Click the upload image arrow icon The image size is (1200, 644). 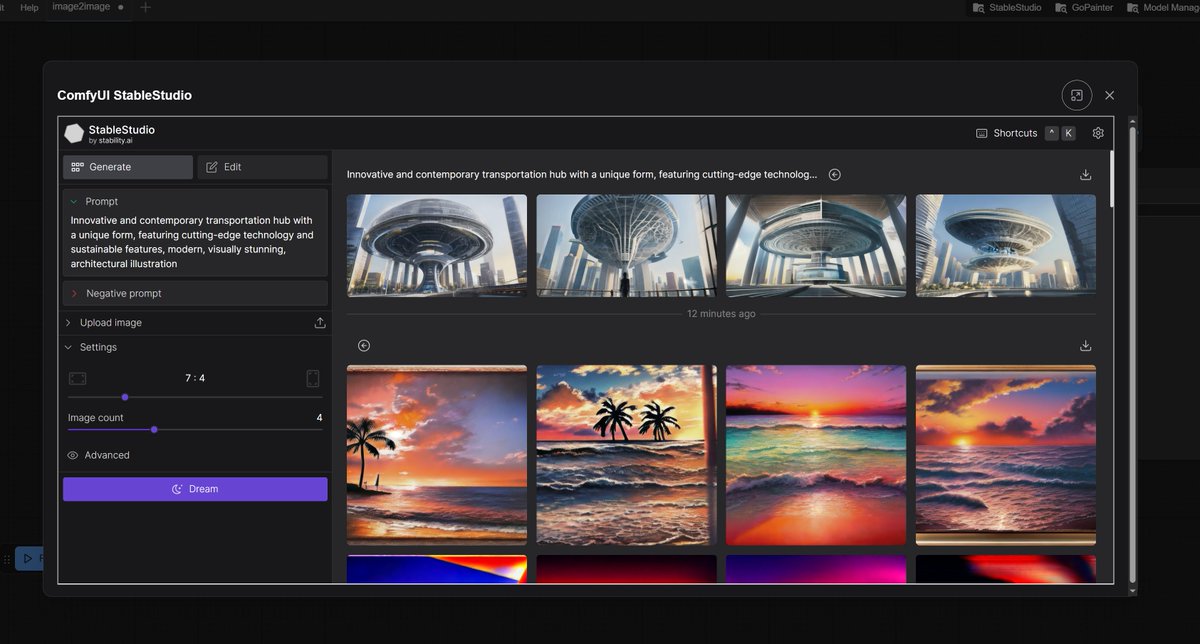click(320, 323)
